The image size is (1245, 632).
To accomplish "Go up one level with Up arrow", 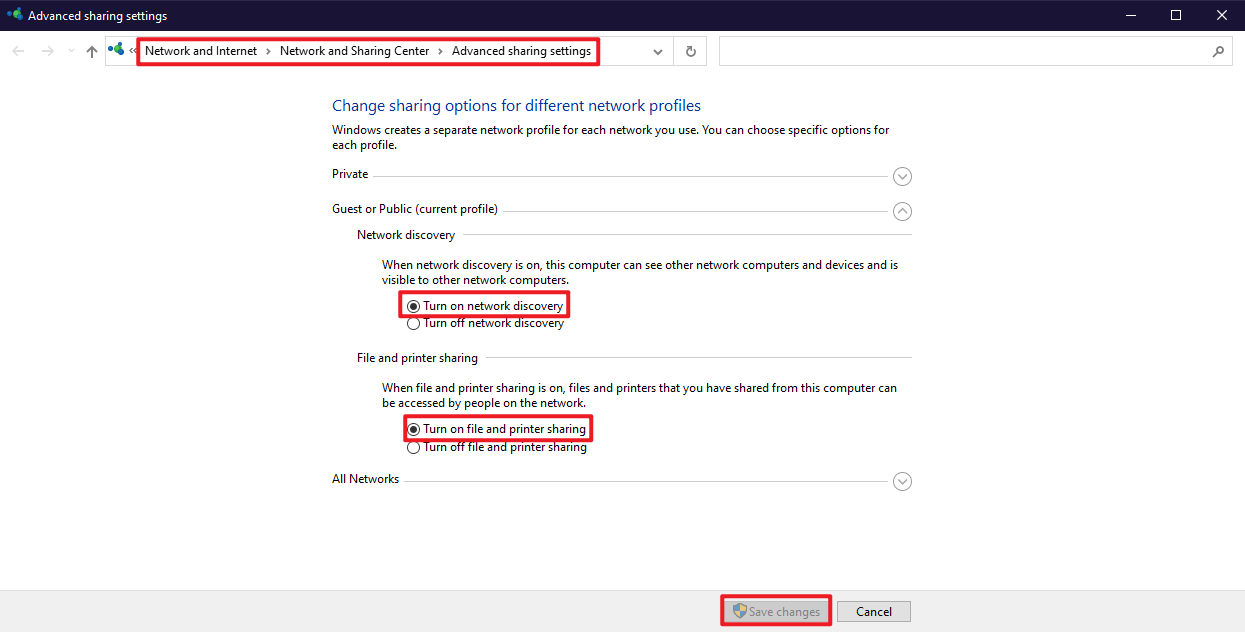I will (x=92, y=51).
